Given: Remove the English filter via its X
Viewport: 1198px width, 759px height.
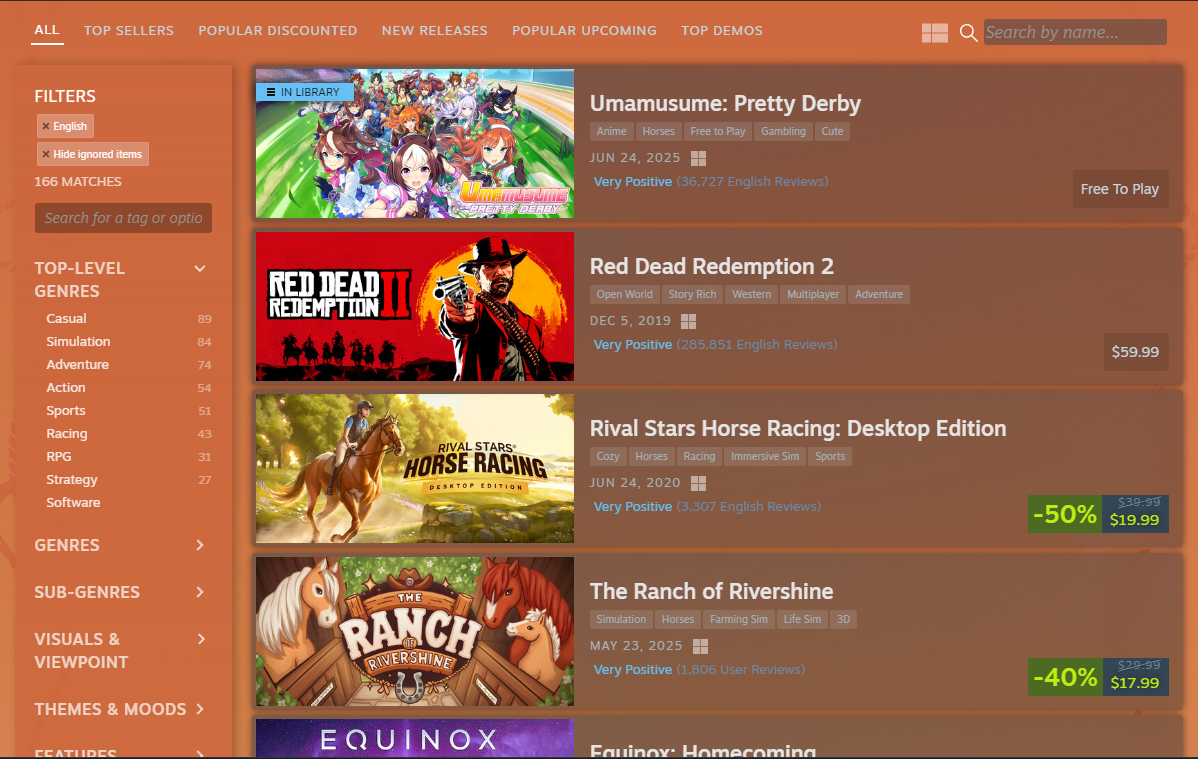Looking at the screenshot, I should point(46,126).
